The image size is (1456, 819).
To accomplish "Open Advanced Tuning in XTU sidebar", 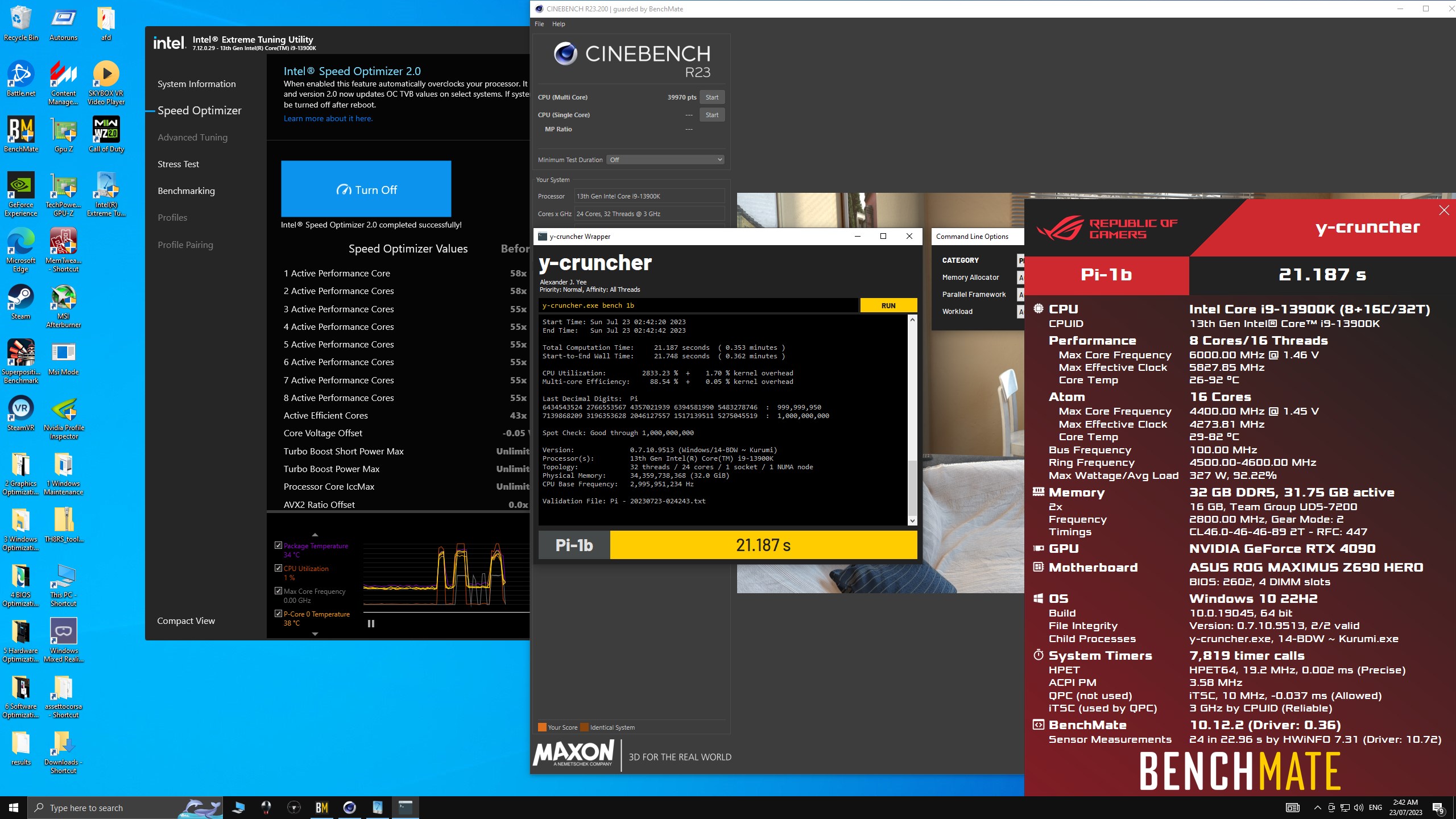I will coord(192,137).
